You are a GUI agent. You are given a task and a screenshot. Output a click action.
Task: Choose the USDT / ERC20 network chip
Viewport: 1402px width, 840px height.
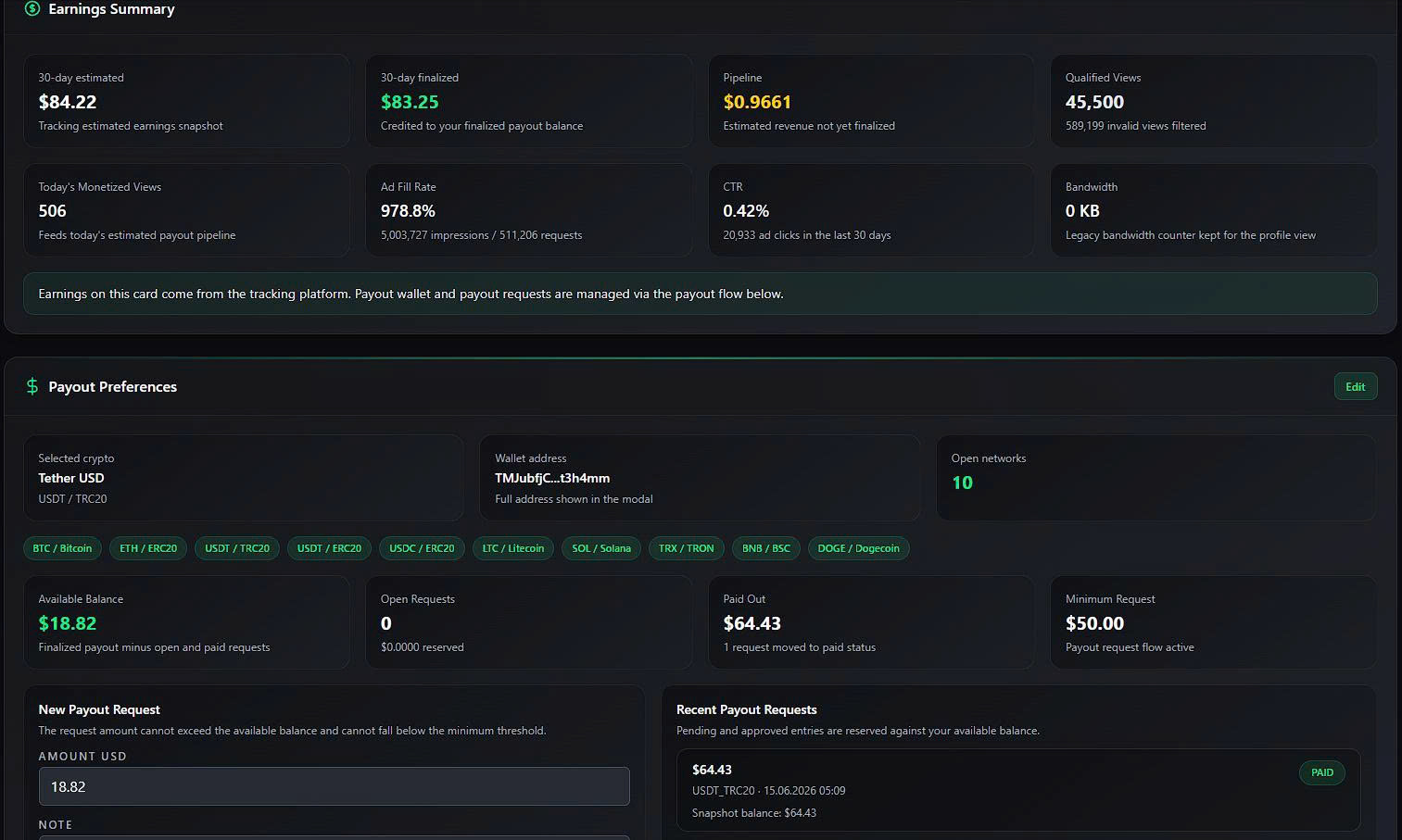(x=329, y=548)
